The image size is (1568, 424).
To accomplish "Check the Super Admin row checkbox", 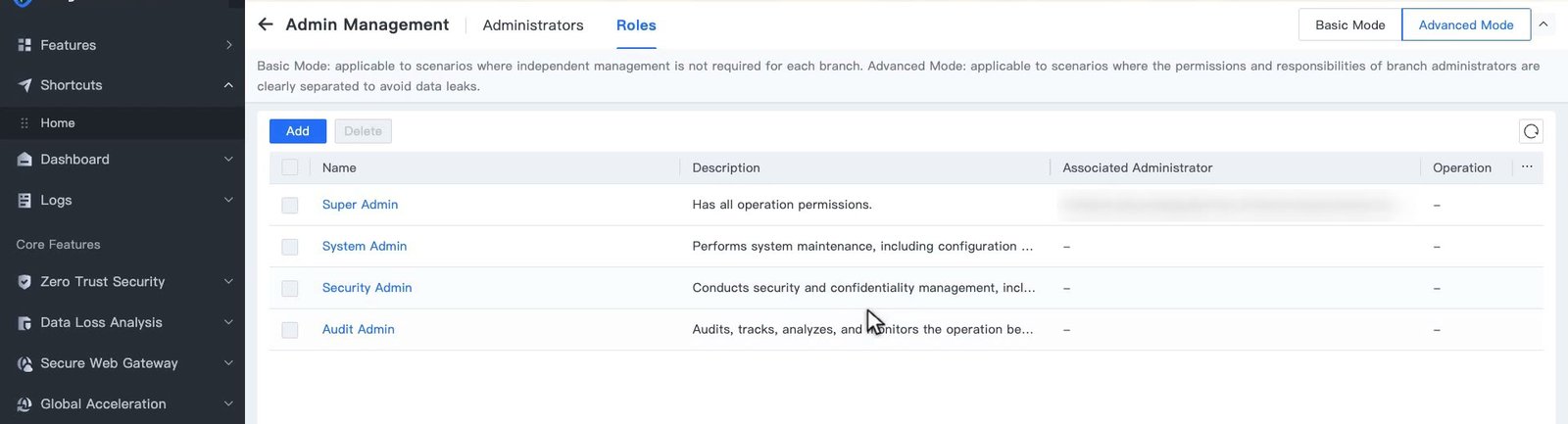I will (x=290, y=206).
